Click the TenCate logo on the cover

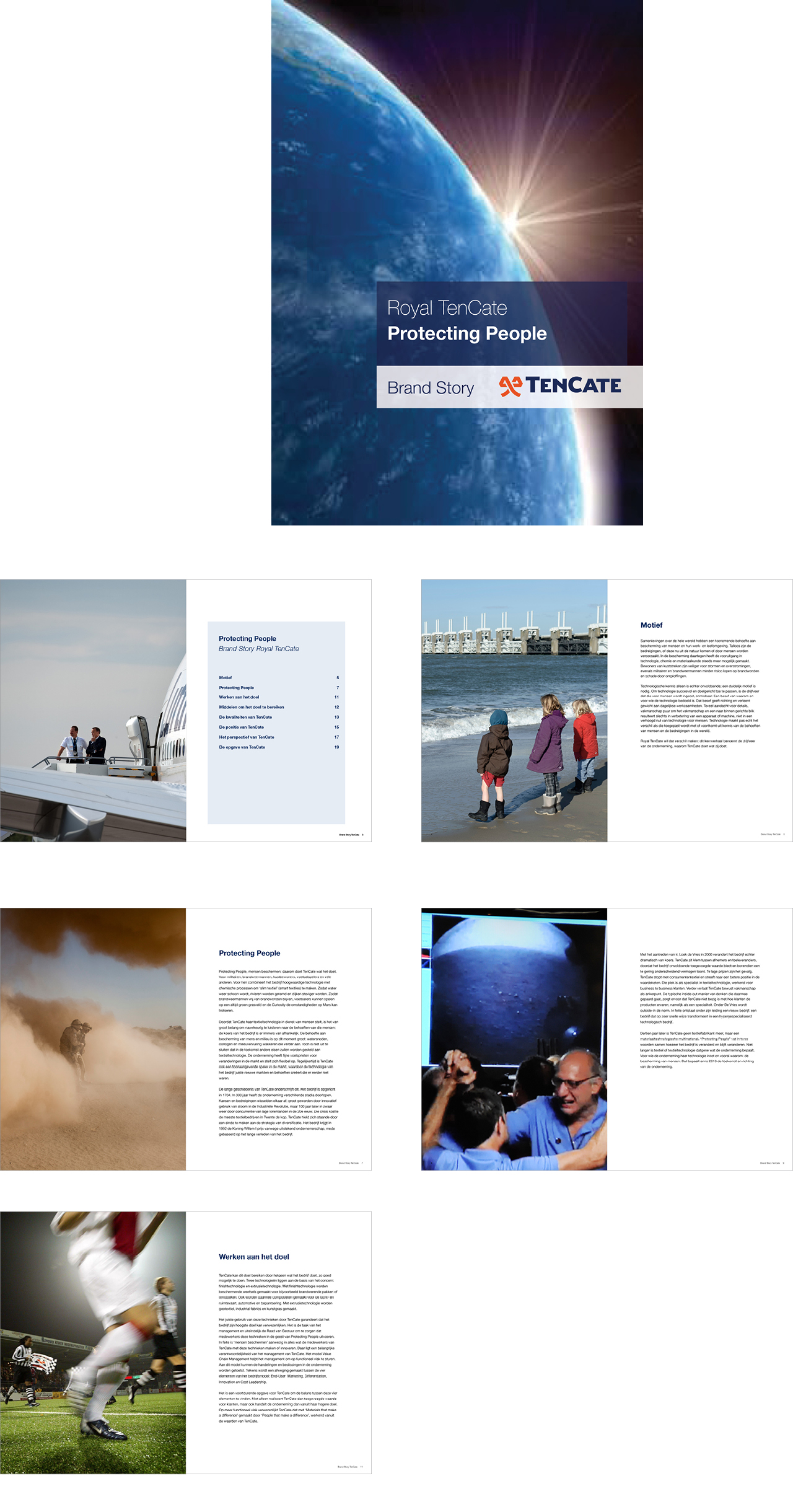560,385
